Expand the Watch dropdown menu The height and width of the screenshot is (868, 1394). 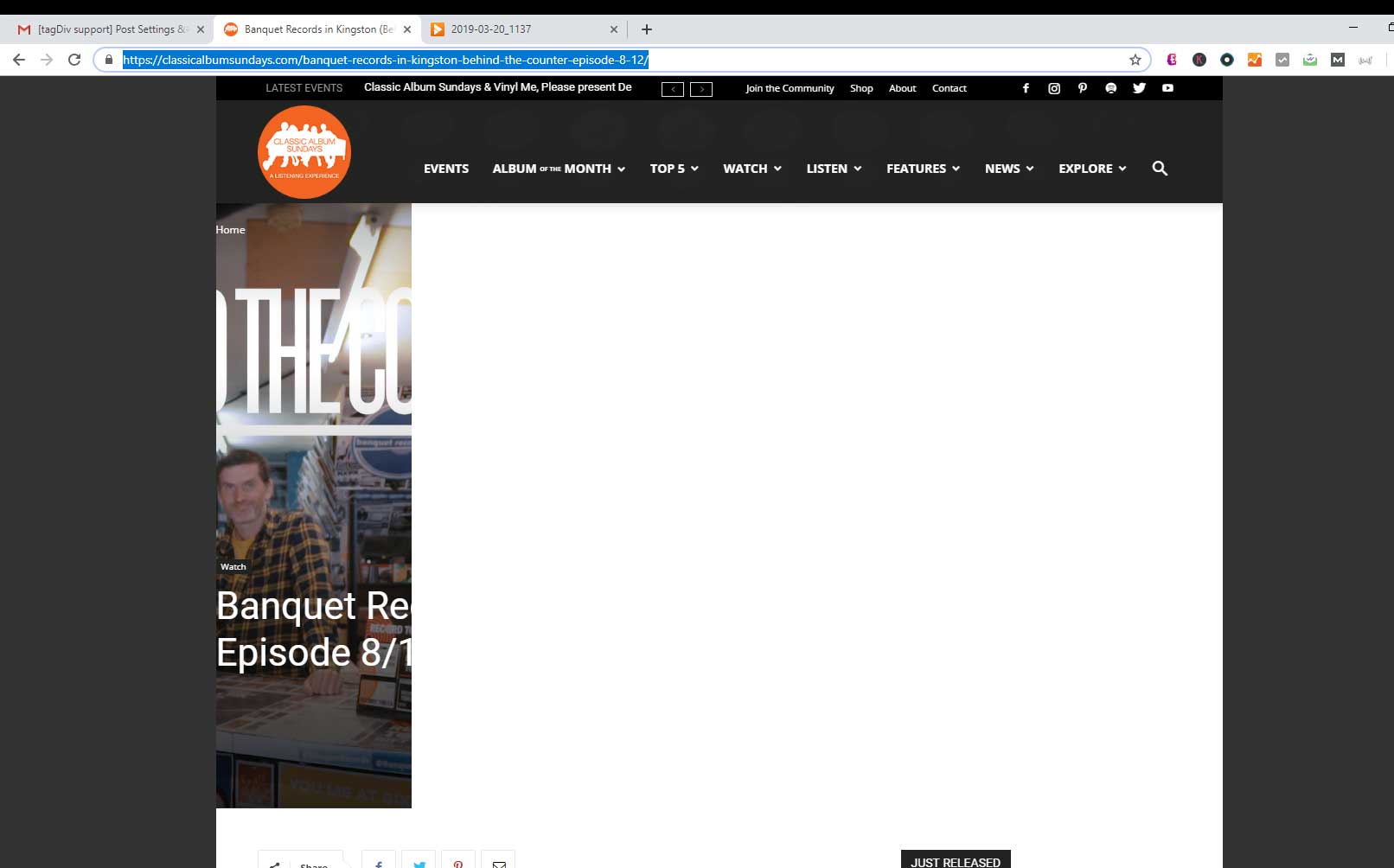pyautogui.click(x=752, y=169)
